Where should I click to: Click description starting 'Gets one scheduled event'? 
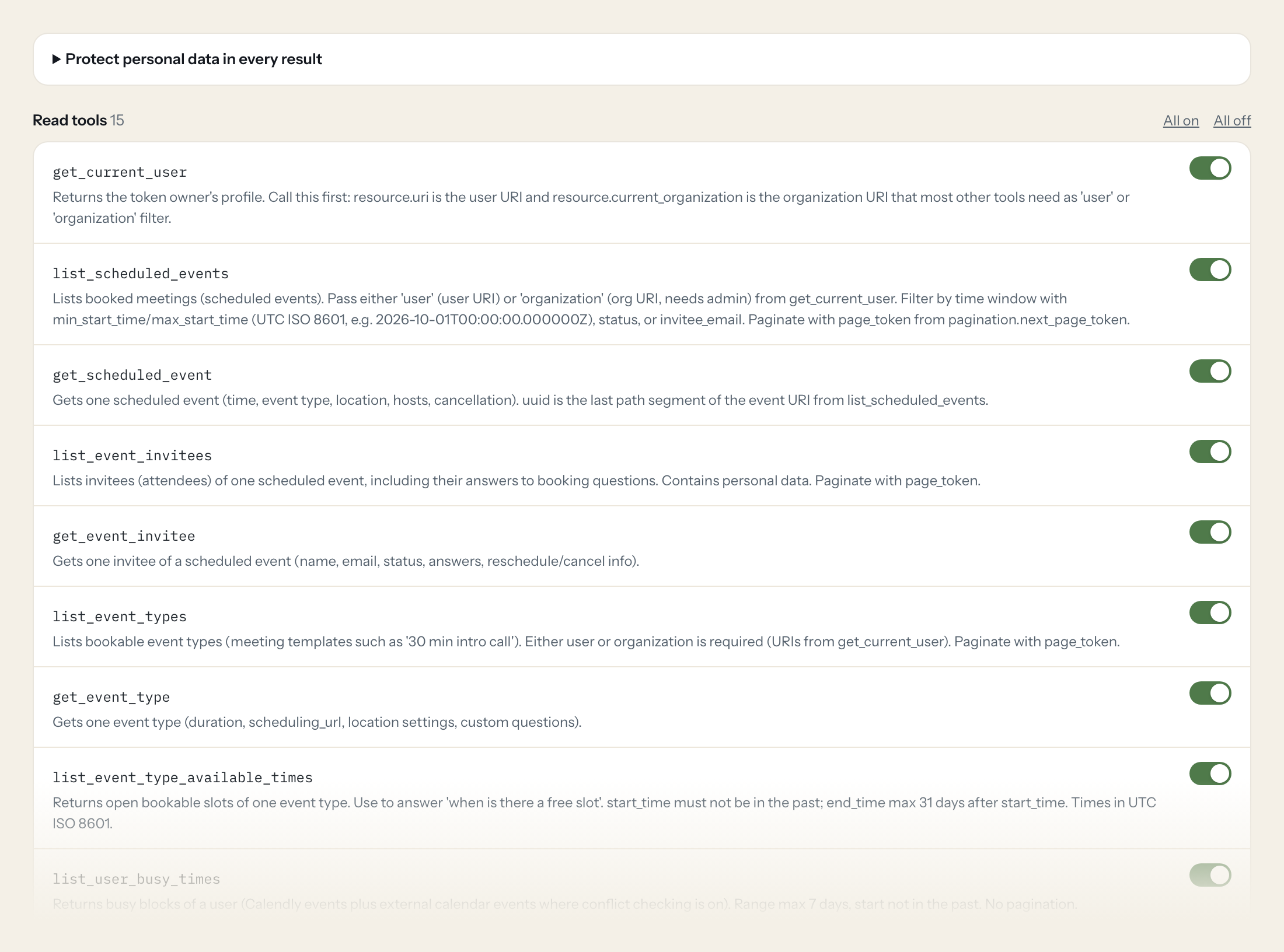coord(520,400)
